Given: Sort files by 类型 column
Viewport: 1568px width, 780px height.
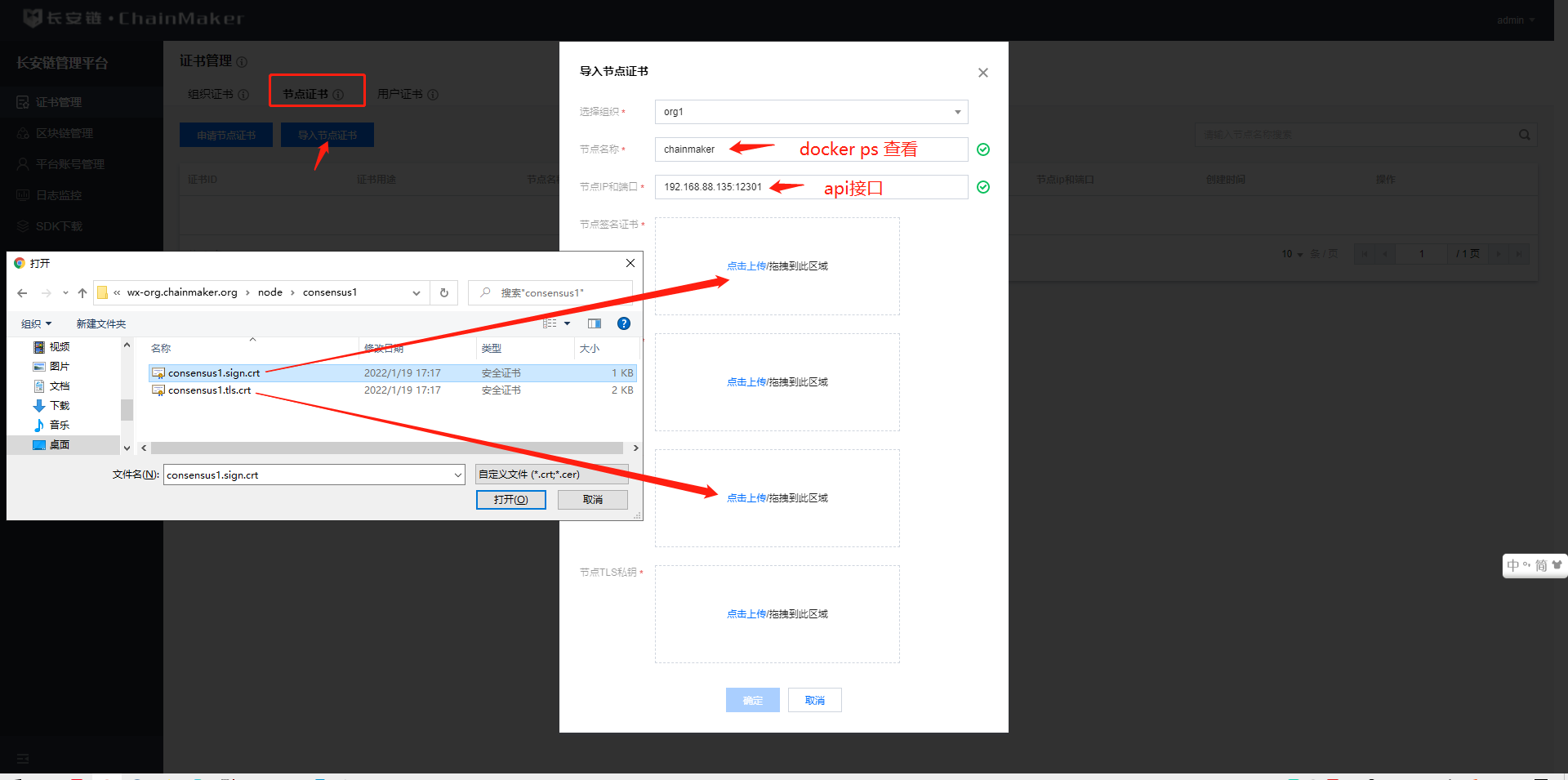Looking at the screenshot, I should click(492, 349).
